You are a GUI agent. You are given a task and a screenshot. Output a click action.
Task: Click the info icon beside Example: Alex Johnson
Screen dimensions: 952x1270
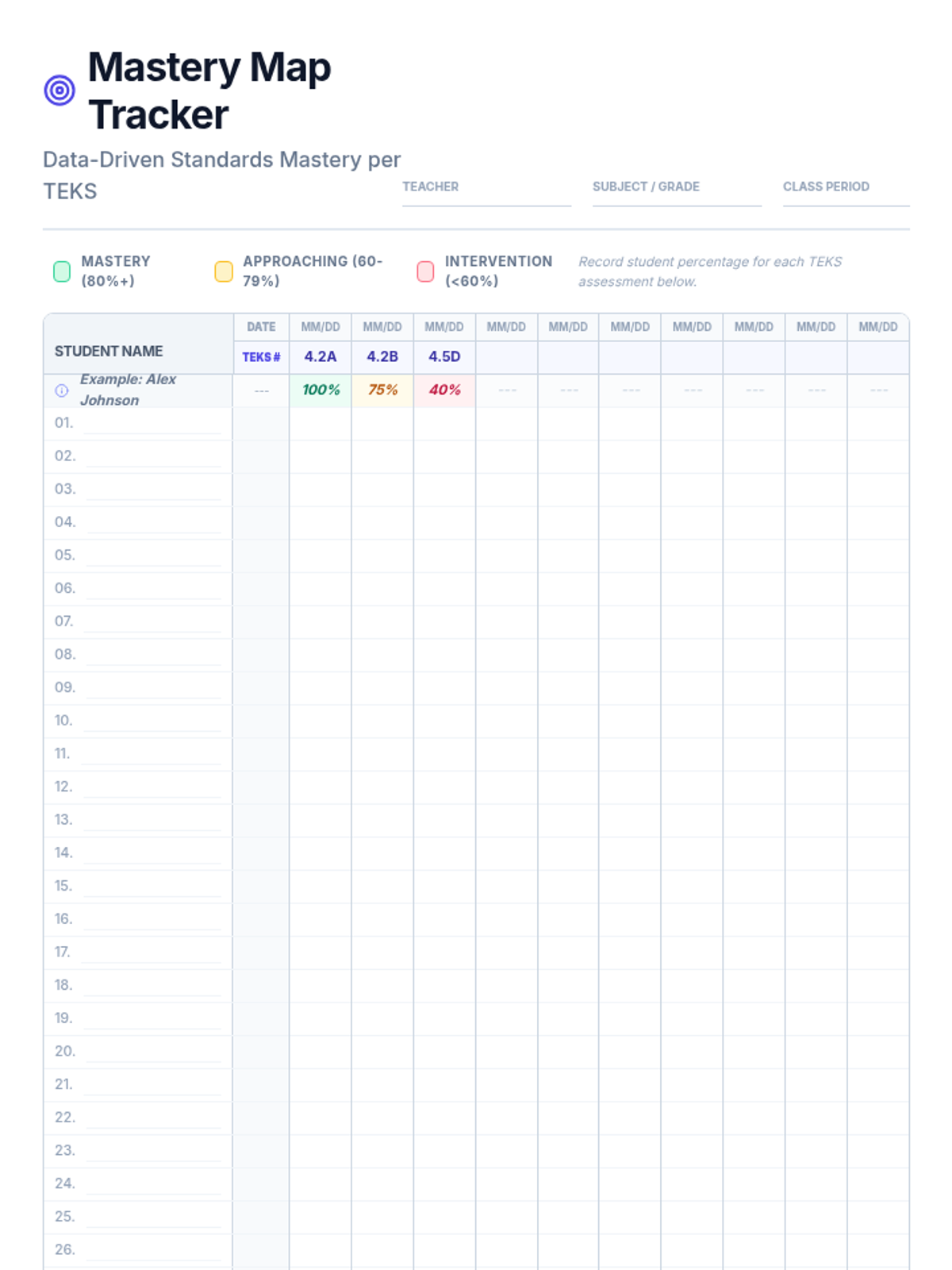click(x=62, y=391)
